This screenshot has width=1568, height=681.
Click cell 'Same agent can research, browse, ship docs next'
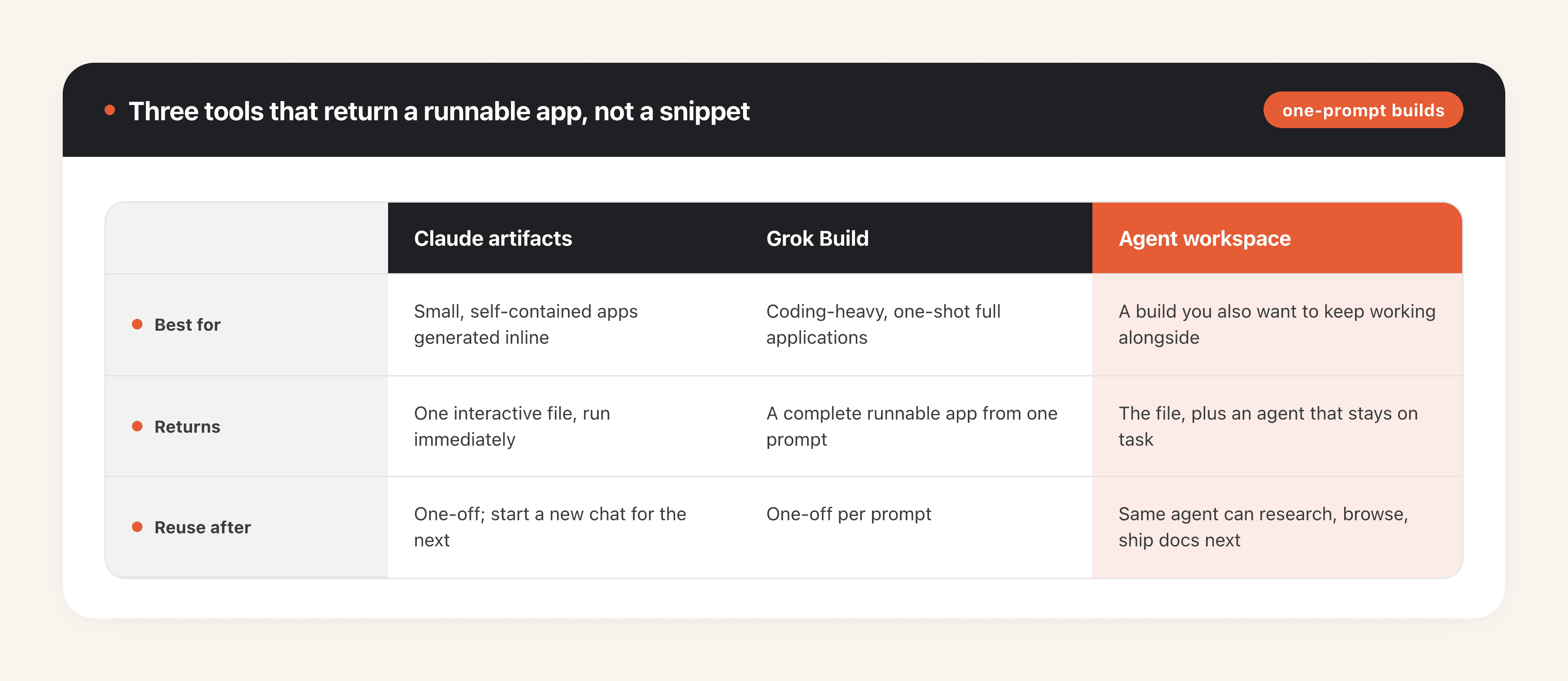pyautogui.click(x=1277, y=528)
